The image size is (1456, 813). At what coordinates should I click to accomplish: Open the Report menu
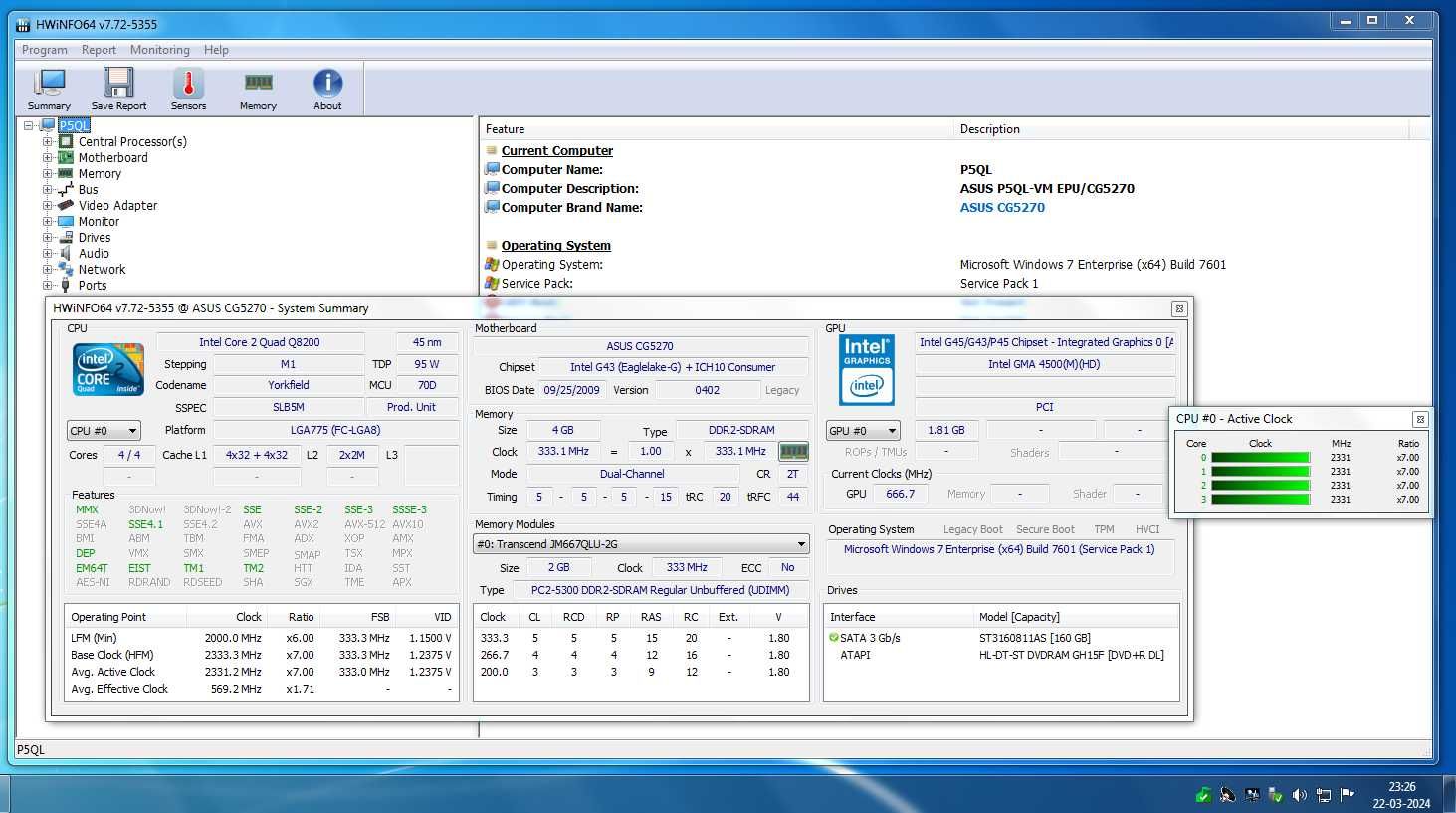(x=99, y=50)
